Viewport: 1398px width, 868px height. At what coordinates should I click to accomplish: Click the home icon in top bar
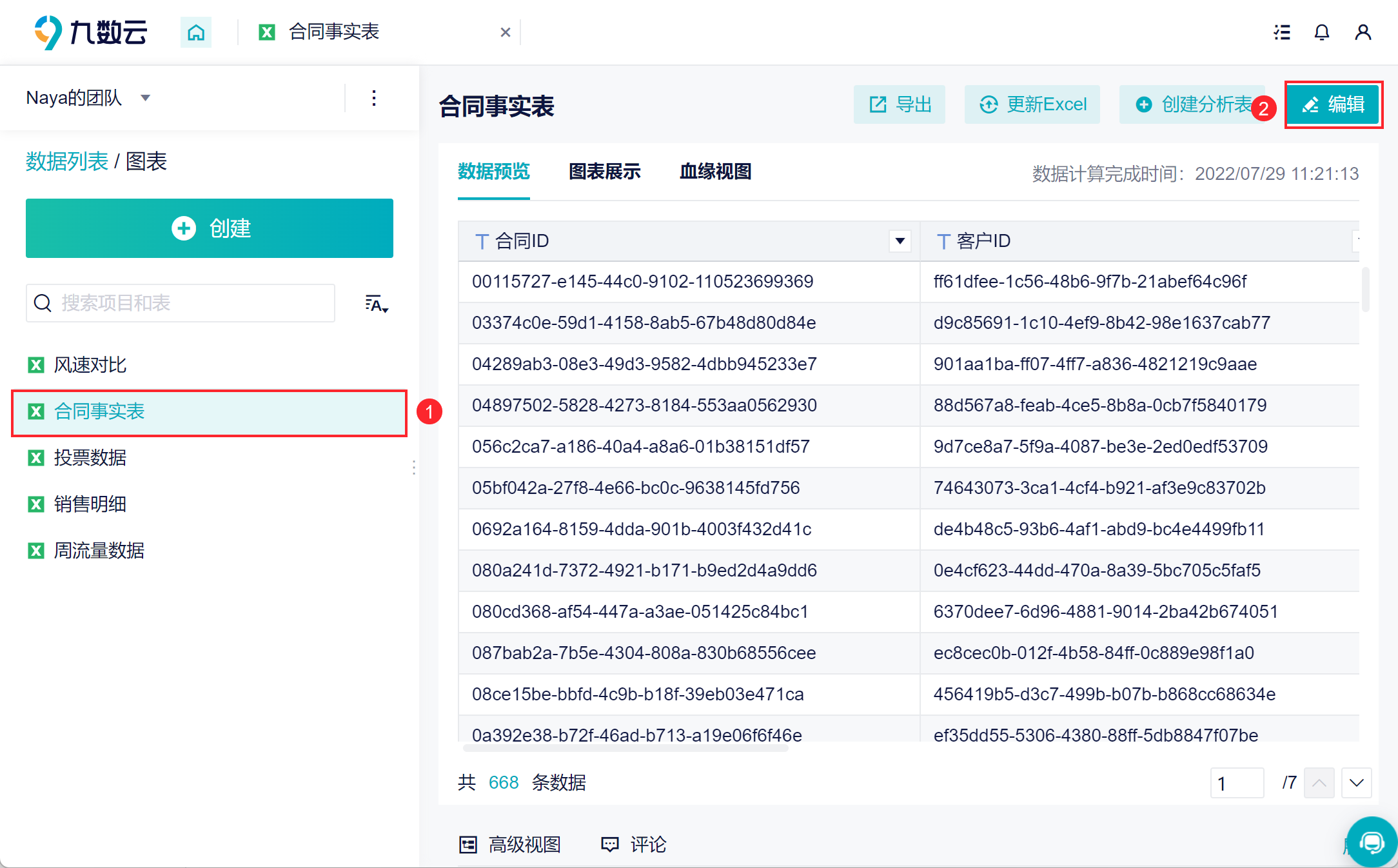coord(195,32)
